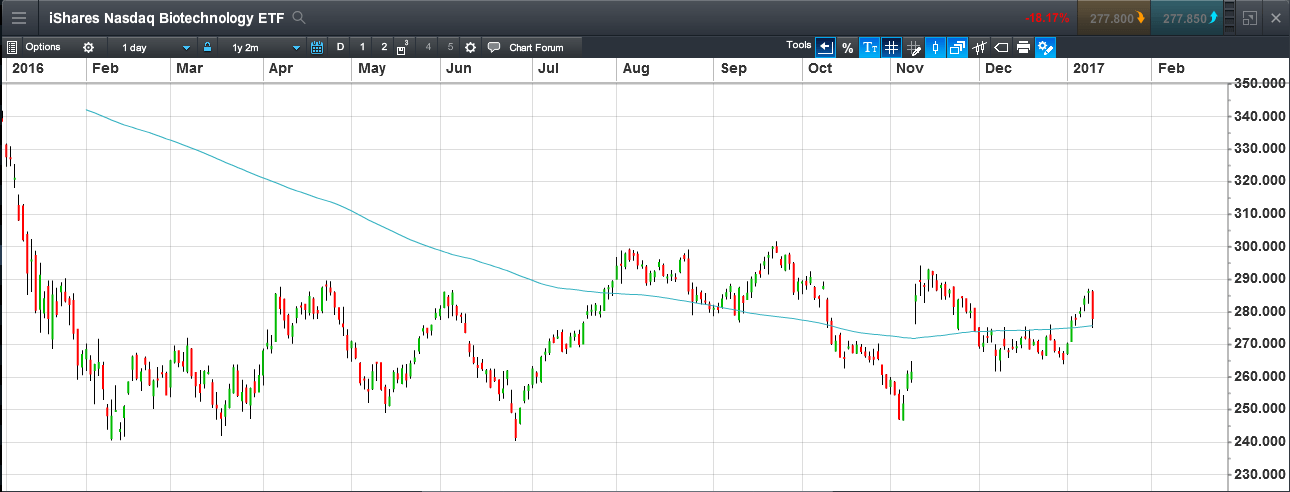Toggle the time period lock icon

click(x=208, y=47)
